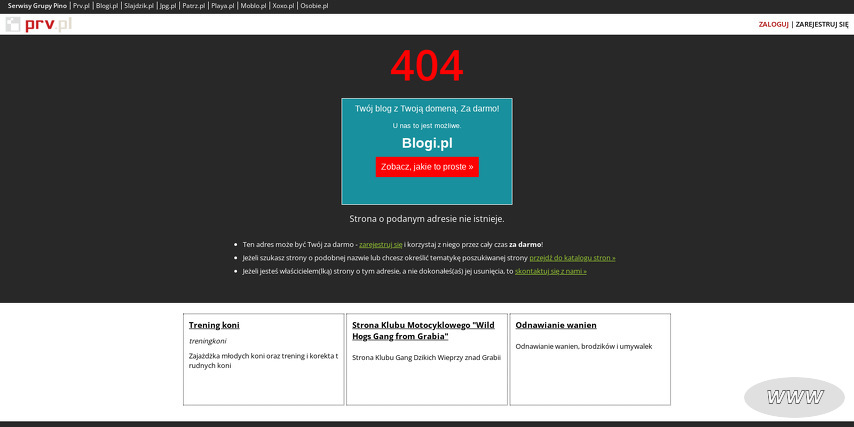
Task: Follow the 'zarejestruj się' link in list
Action: (380, 244)
